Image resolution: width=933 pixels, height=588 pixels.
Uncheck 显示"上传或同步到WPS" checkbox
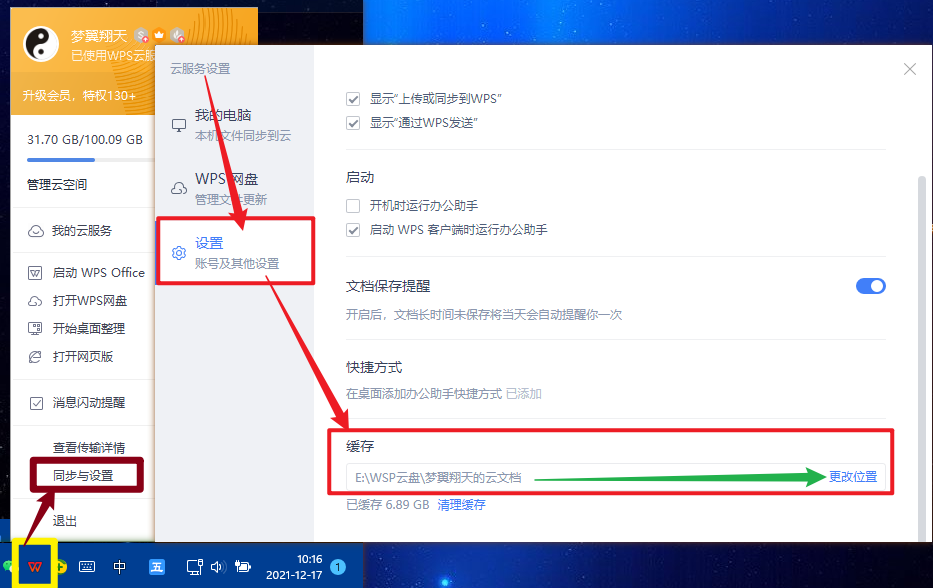tap(353, 99)
